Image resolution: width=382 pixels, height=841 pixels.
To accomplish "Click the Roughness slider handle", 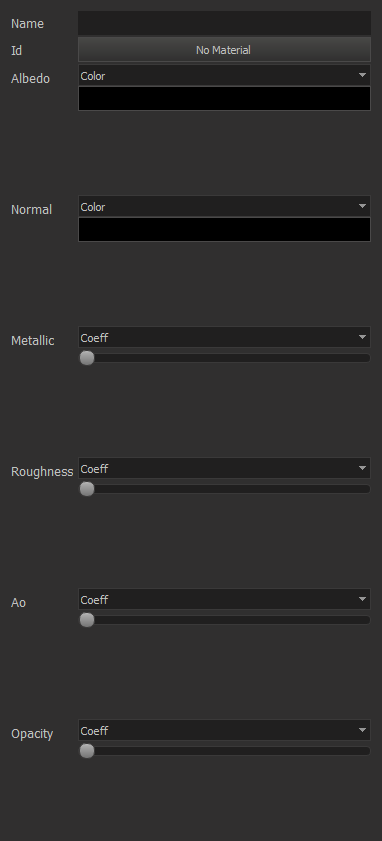I will tap(87, 489).
